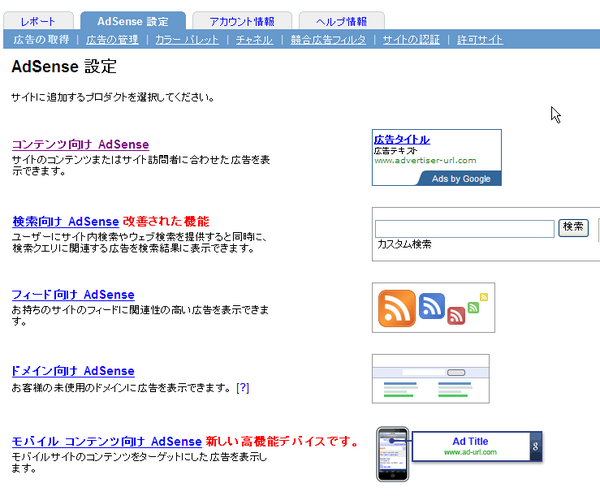Open 広告の管理 submenu link
The image size is (600, 496).
[x=112, y=39]
